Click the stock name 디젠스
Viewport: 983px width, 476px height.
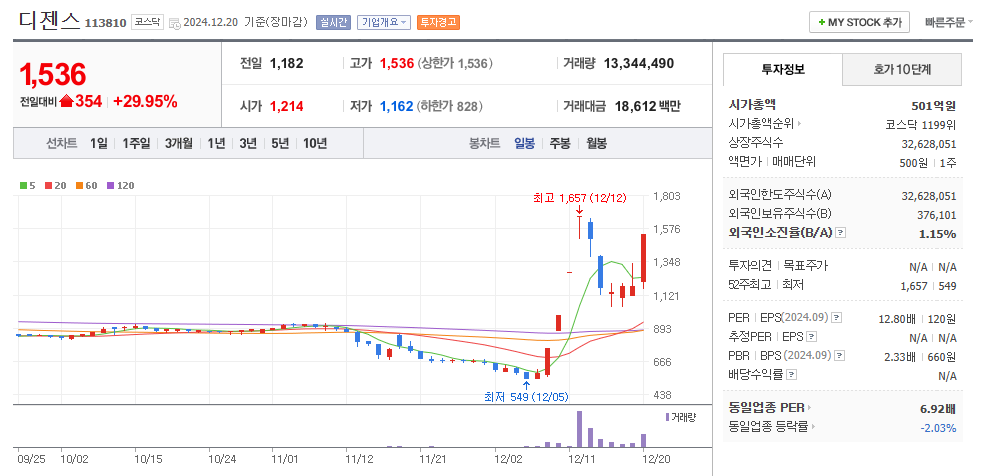(50, 21)
